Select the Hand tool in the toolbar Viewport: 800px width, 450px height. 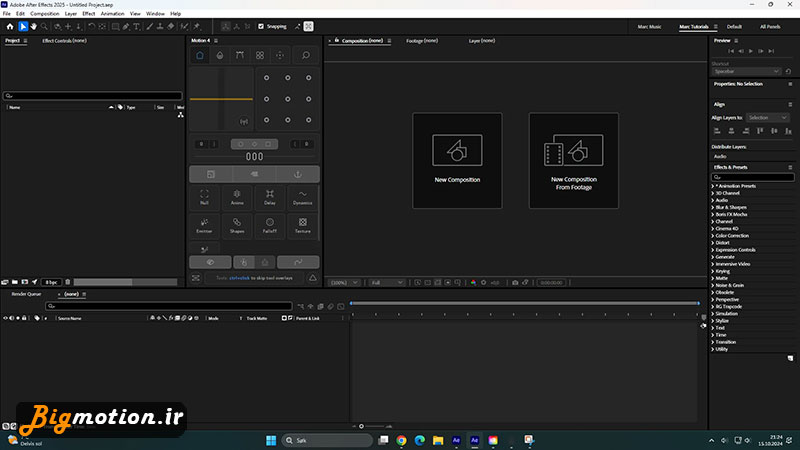click(x=33, y=26)
